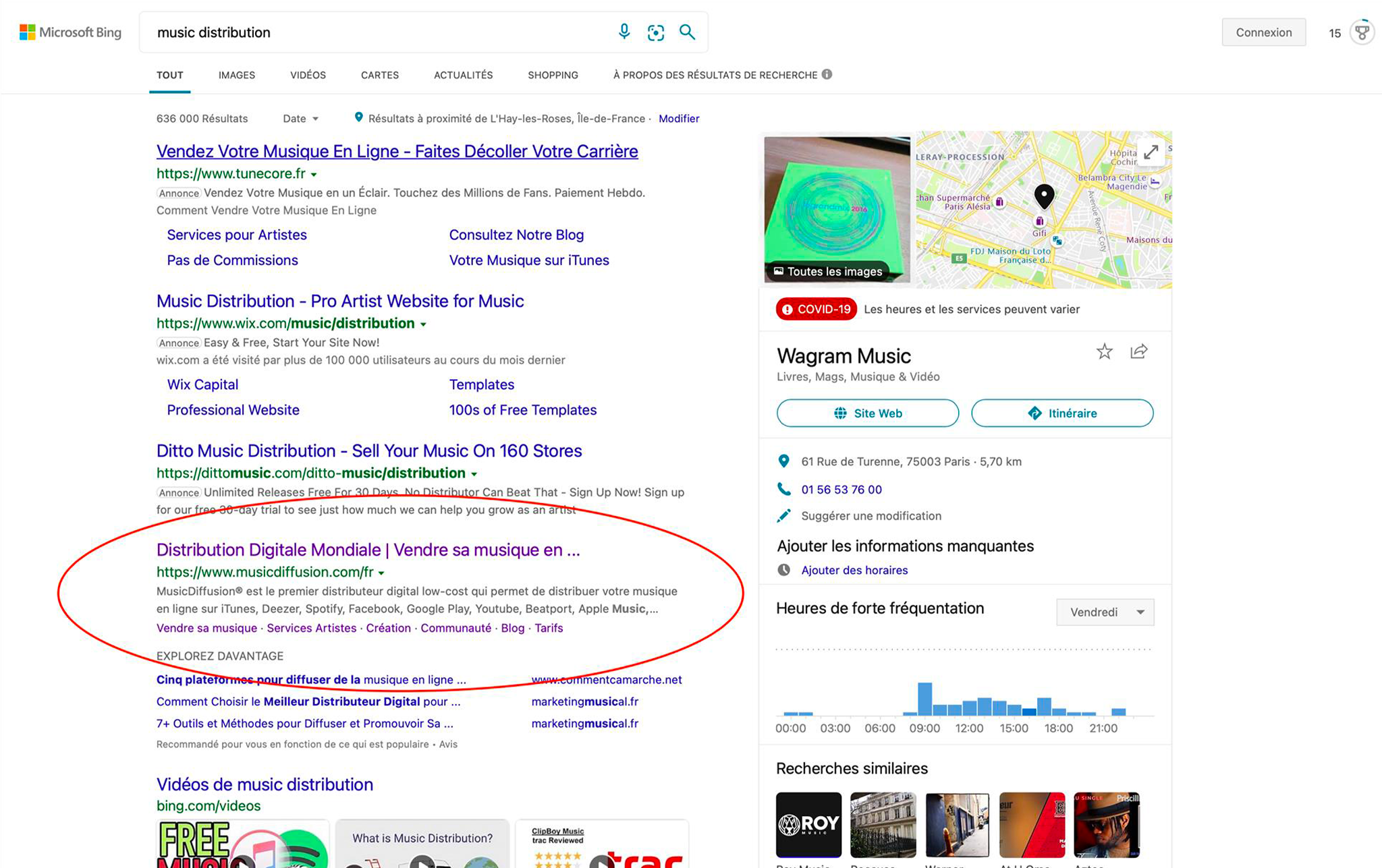Change the day in the Vendredi dropdown
1382x868 pixels.
[1105, 612]
